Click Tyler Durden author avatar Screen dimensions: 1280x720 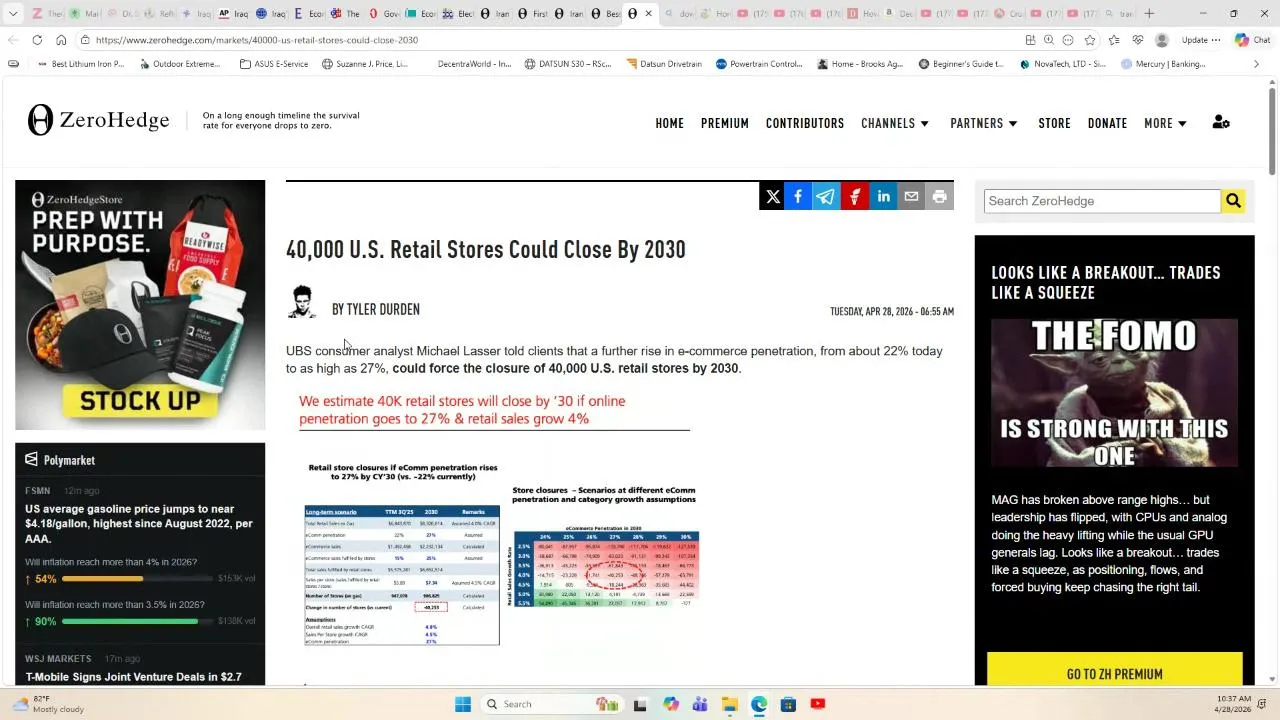click(x=302, y=303)
